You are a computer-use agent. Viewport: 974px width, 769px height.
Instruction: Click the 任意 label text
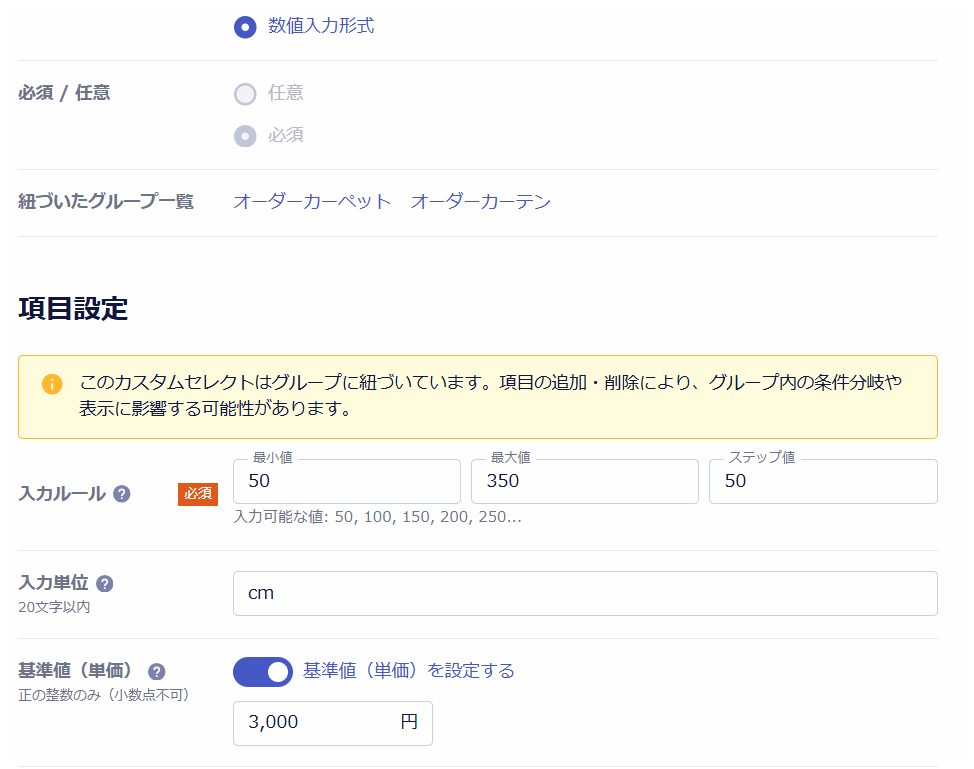pyautogui.click(x=286, y=93)
